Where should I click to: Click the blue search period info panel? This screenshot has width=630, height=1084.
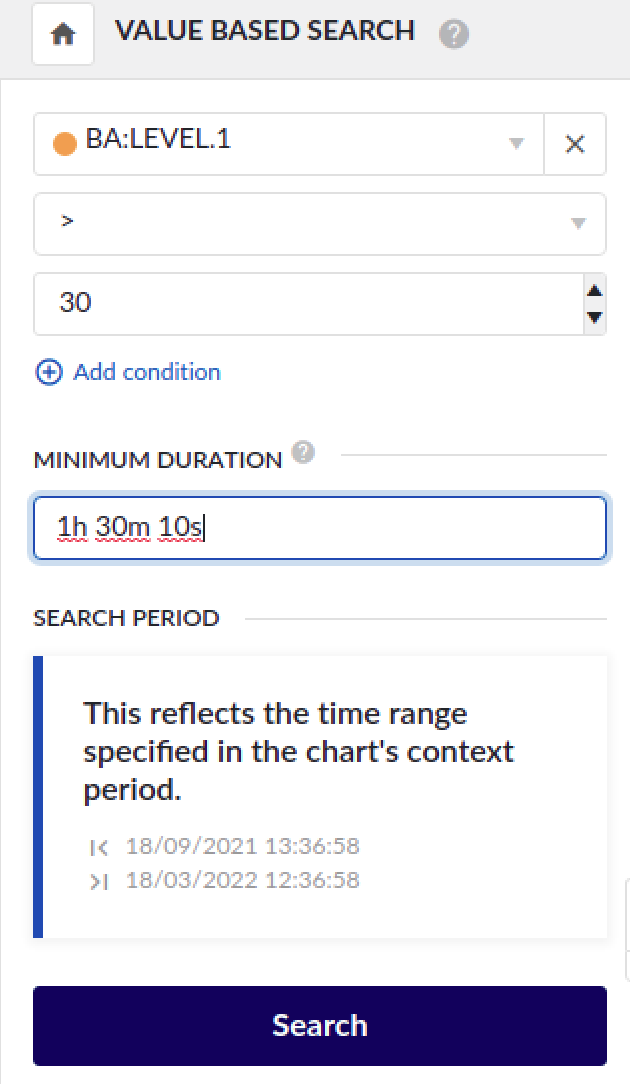pos(320,795)
